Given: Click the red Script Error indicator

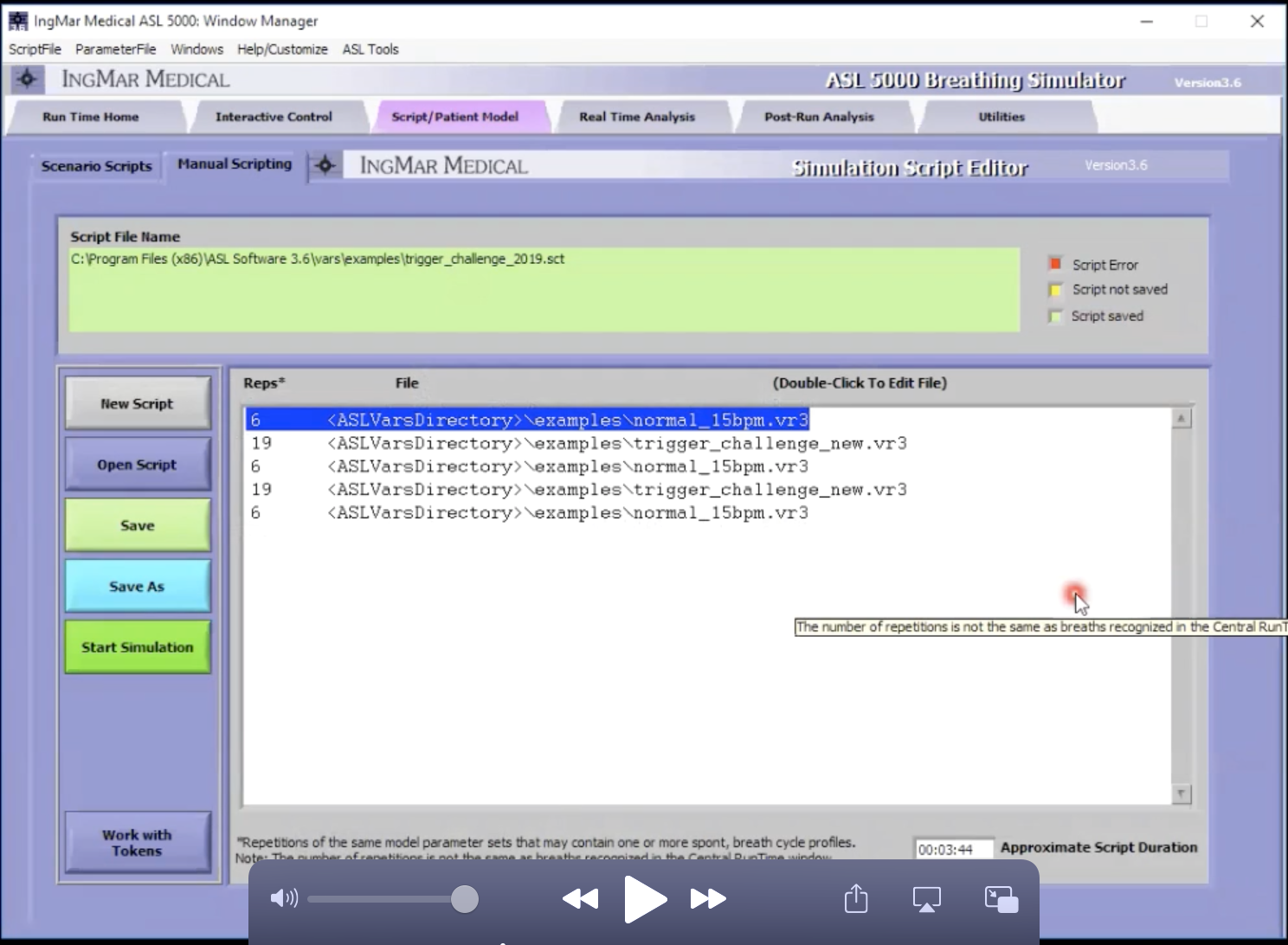Looking at the screenshot, I should tap(1055, 264).
